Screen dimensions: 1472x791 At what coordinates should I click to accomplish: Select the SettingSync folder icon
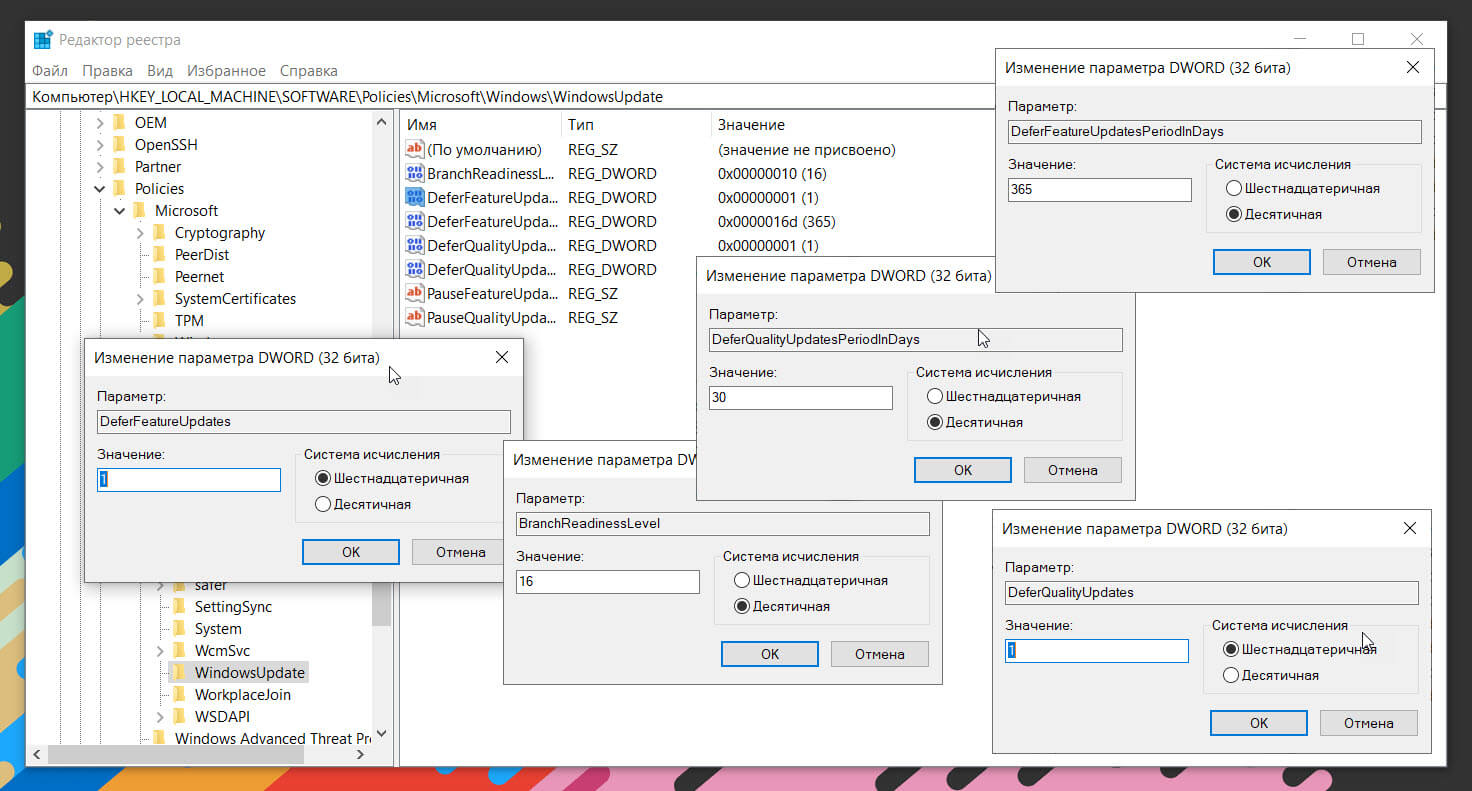(x=179, y=607)
